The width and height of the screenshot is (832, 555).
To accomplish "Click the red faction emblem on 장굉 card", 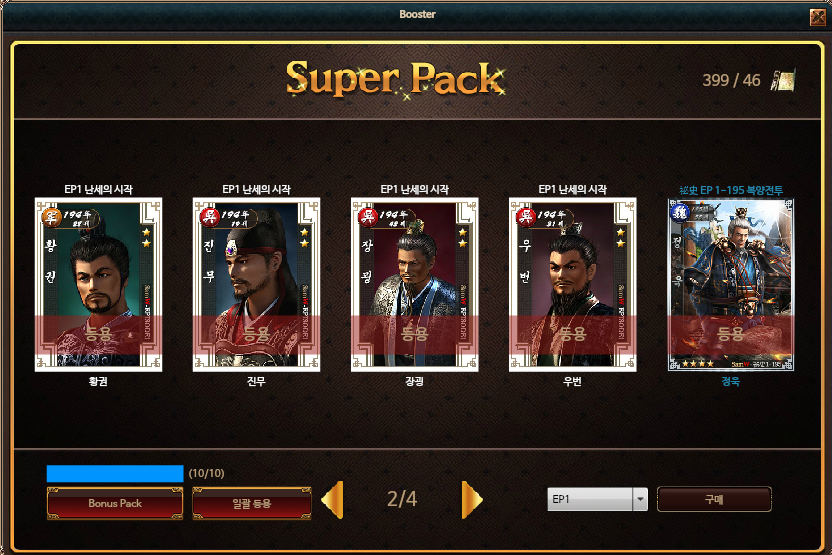I will pos(367,216).
